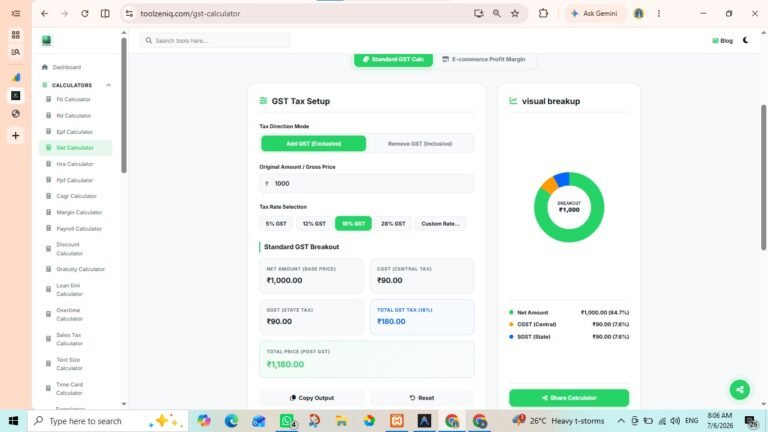Select Gst Calculator in sidebar
The height and width of the screenshot is (432, 768).
tap(75, 148)
